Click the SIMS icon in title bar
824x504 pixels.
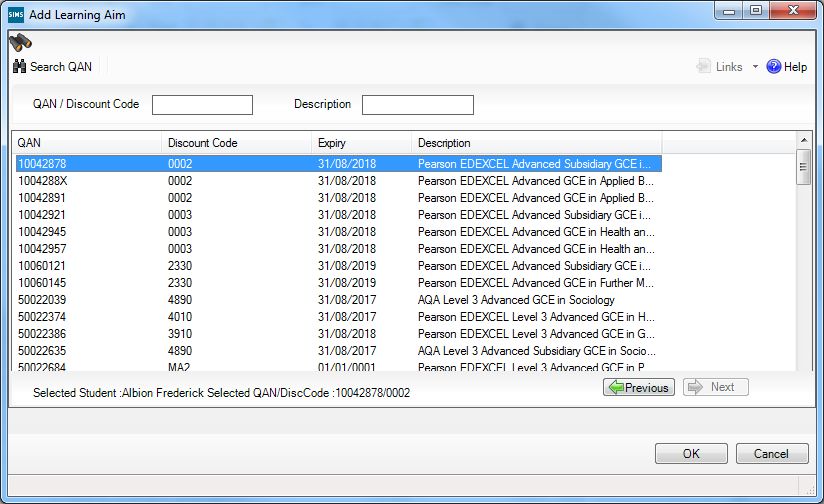[x=13, y=11]
